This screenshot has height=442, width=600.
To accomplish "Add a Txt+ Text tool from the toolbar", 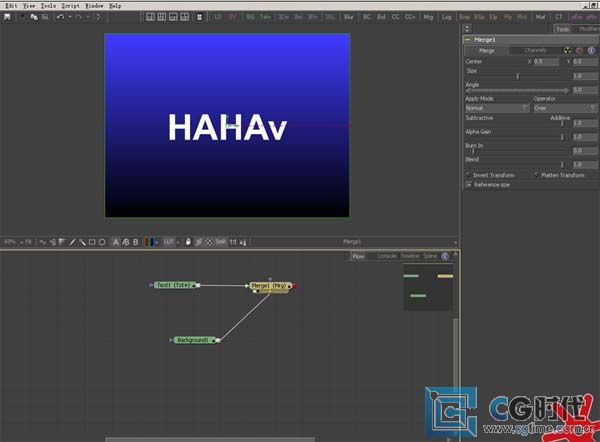I will 265,17.
